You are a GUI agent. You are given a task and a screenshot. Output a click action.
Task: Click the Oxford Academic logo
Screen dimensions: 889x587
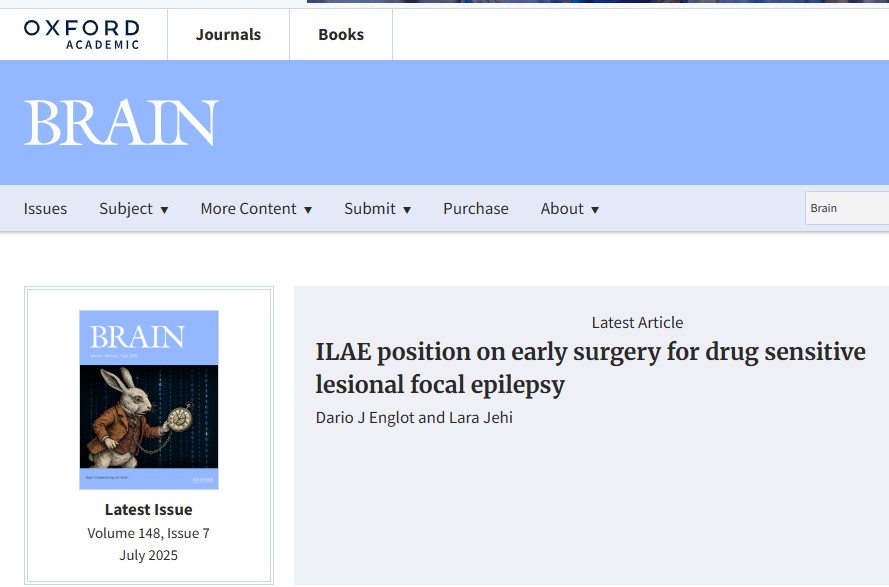(82, 35)
